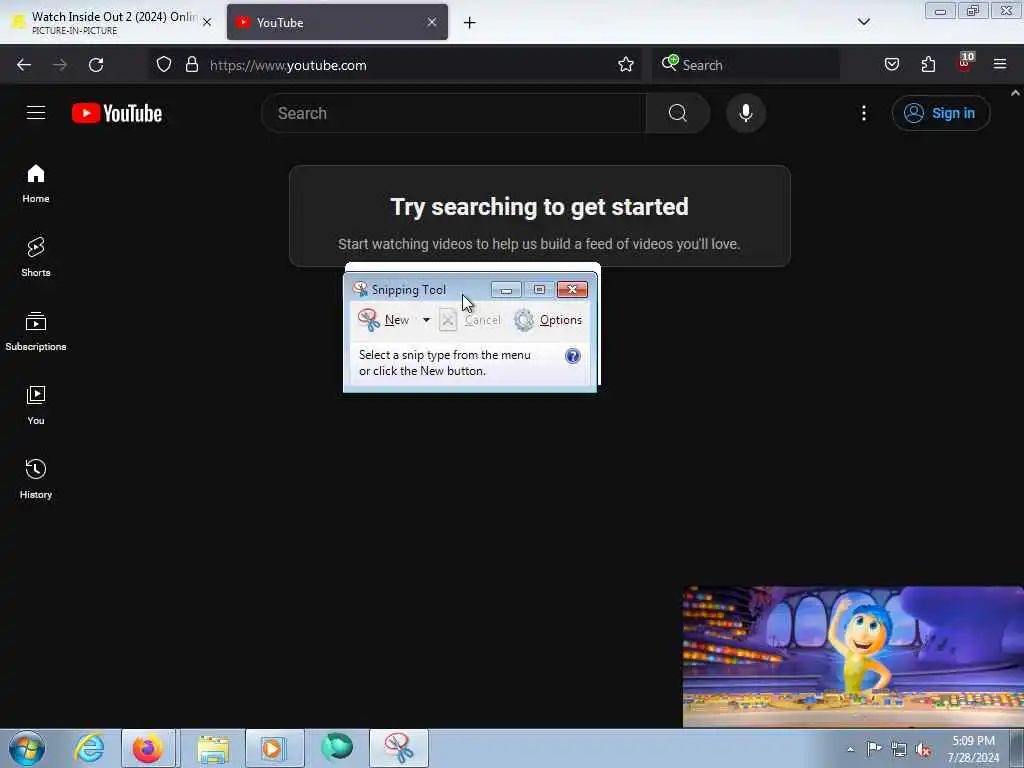Click the Firefox taskbar icon
The image size is (1024, 768).
pos(148,748)
